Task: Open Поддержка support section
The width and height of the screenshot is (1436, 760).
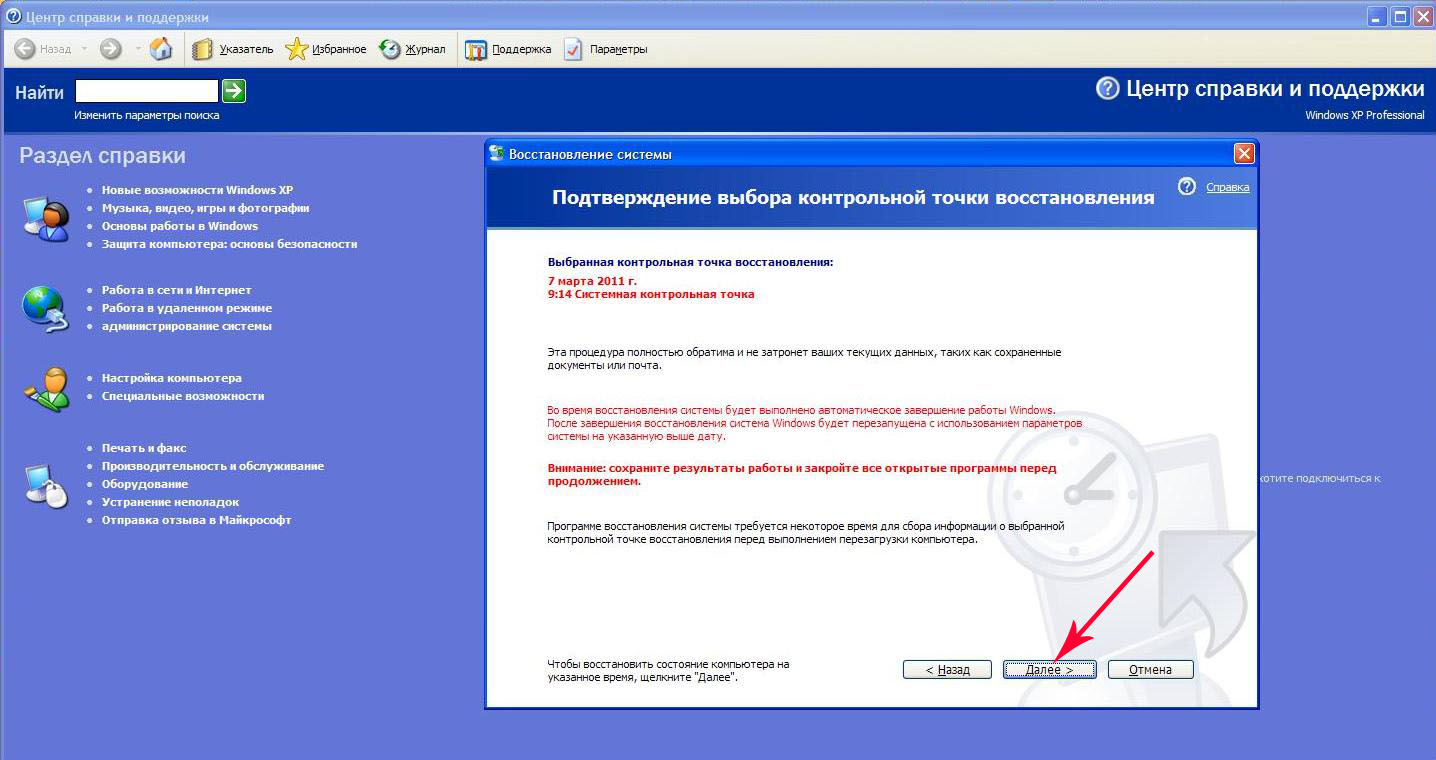Action: coord(508,49)
